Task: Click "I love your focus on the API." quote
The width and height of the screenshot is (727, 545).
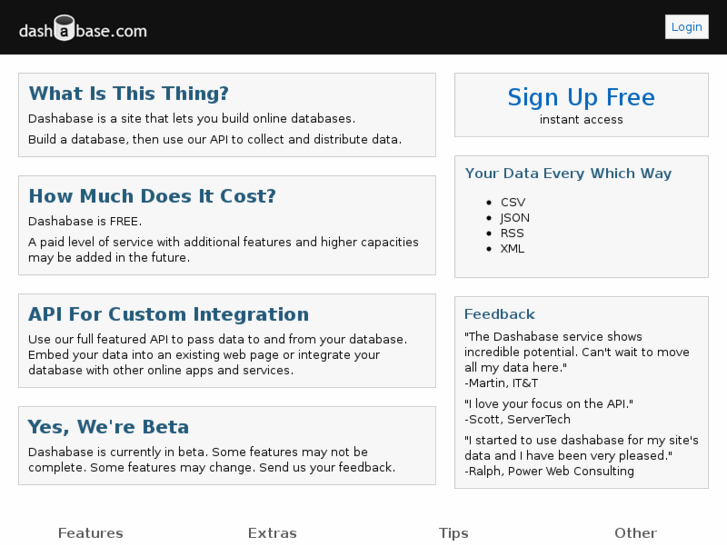Action: (549, 404)
